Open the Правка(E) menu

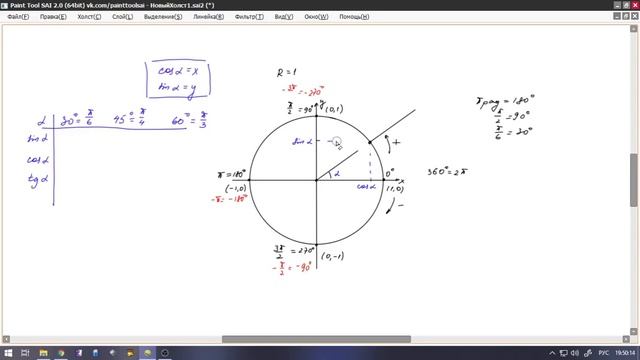tap(53, 17)
